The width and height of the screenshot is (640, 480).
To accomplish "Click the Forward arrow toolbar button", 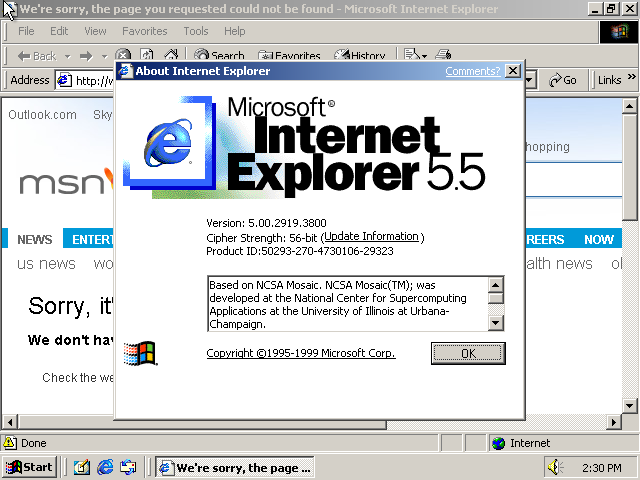I will pyautogui.click(x=86, y=56).
